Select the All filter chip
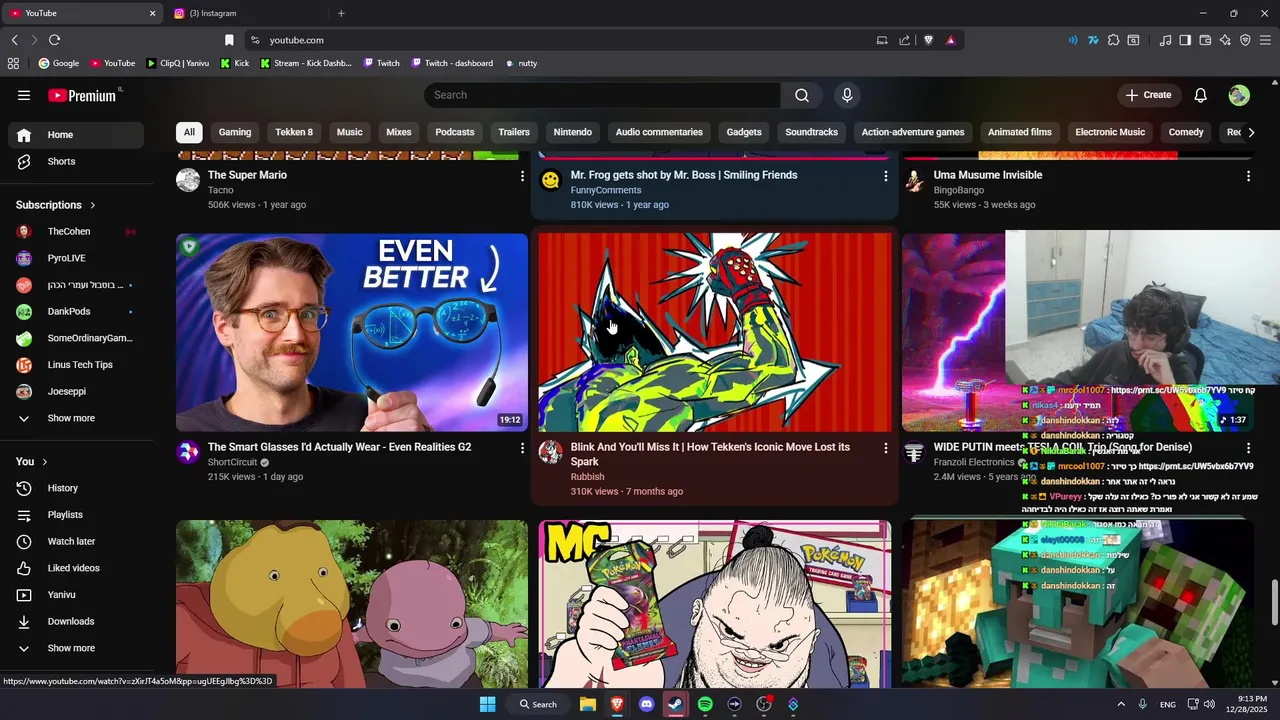 click(189, 132)
